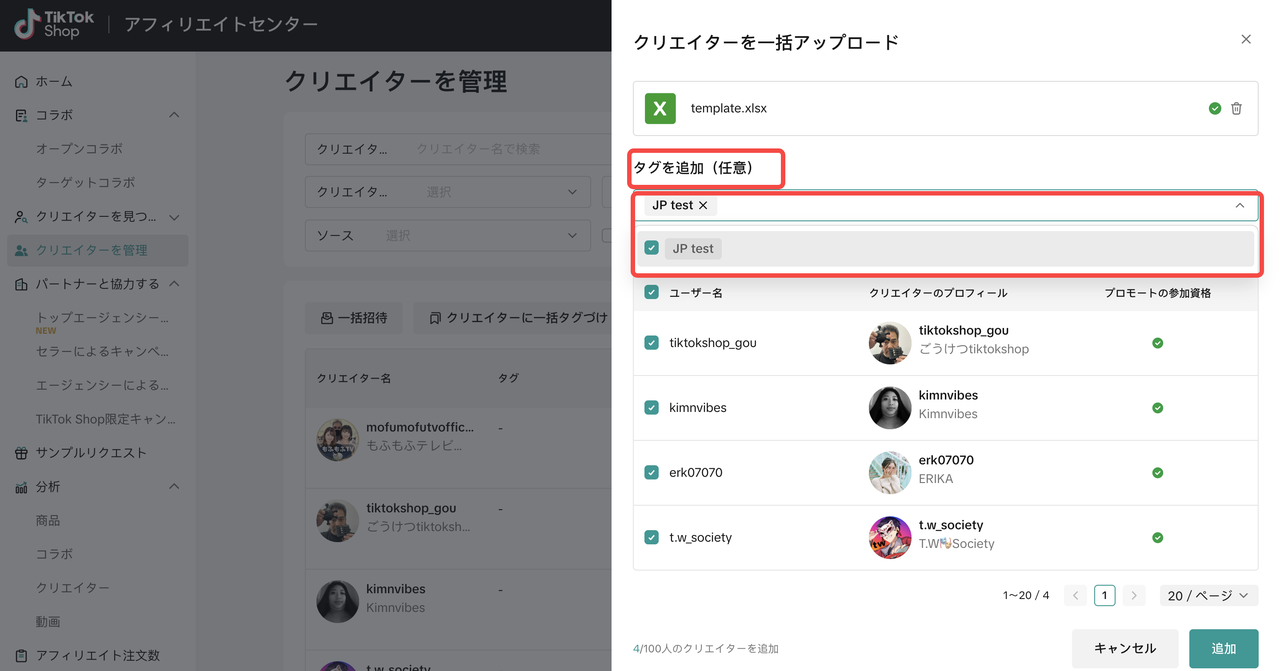1280x671 pixels.
Task: Click tiktokshop_gou avatar in upload panel
Action: 890,343
